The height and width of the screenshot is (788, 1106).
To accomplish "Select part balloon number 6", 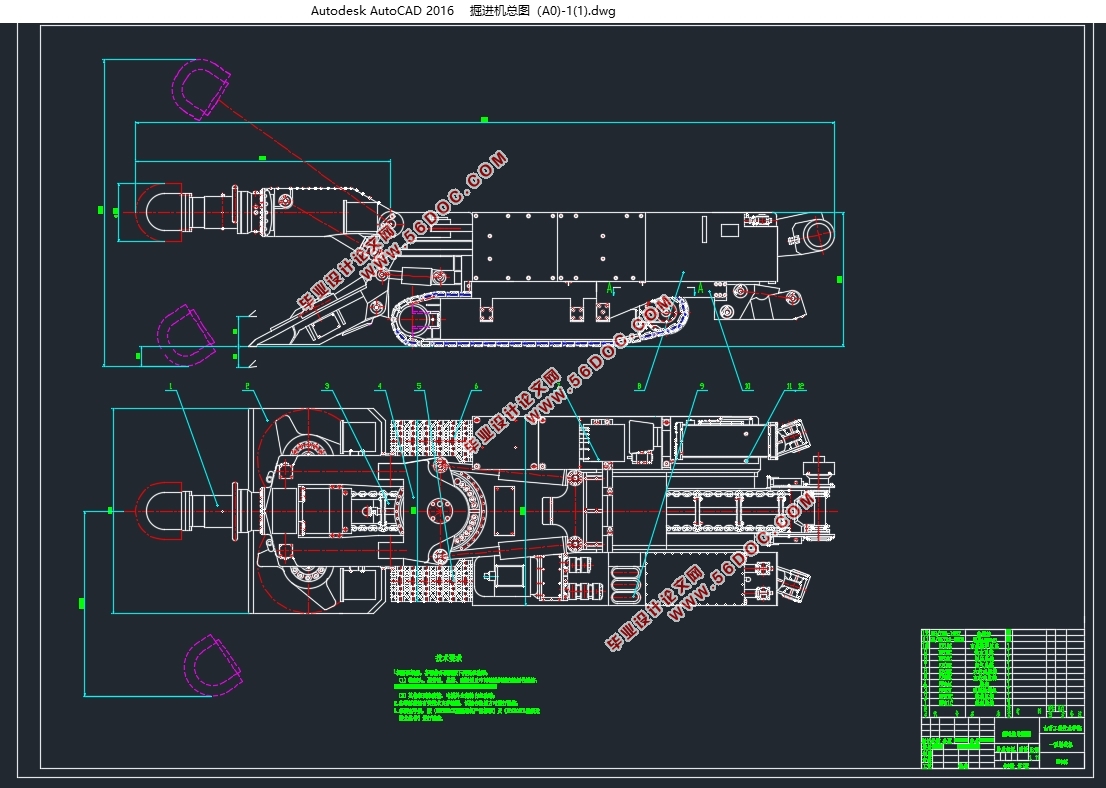I will coord(476,386).
